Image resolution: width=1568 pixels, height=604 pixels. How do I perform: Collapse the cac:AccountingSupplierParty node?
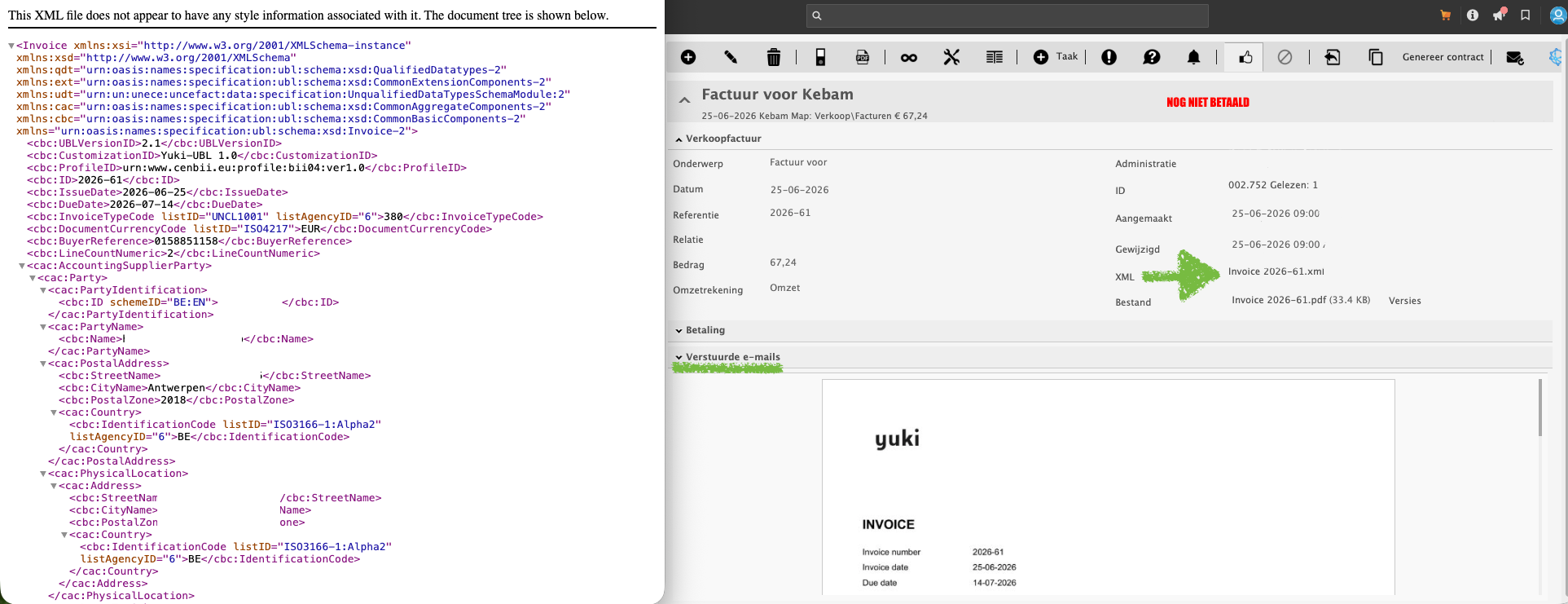pyautogui.click(x=21, y=266)
